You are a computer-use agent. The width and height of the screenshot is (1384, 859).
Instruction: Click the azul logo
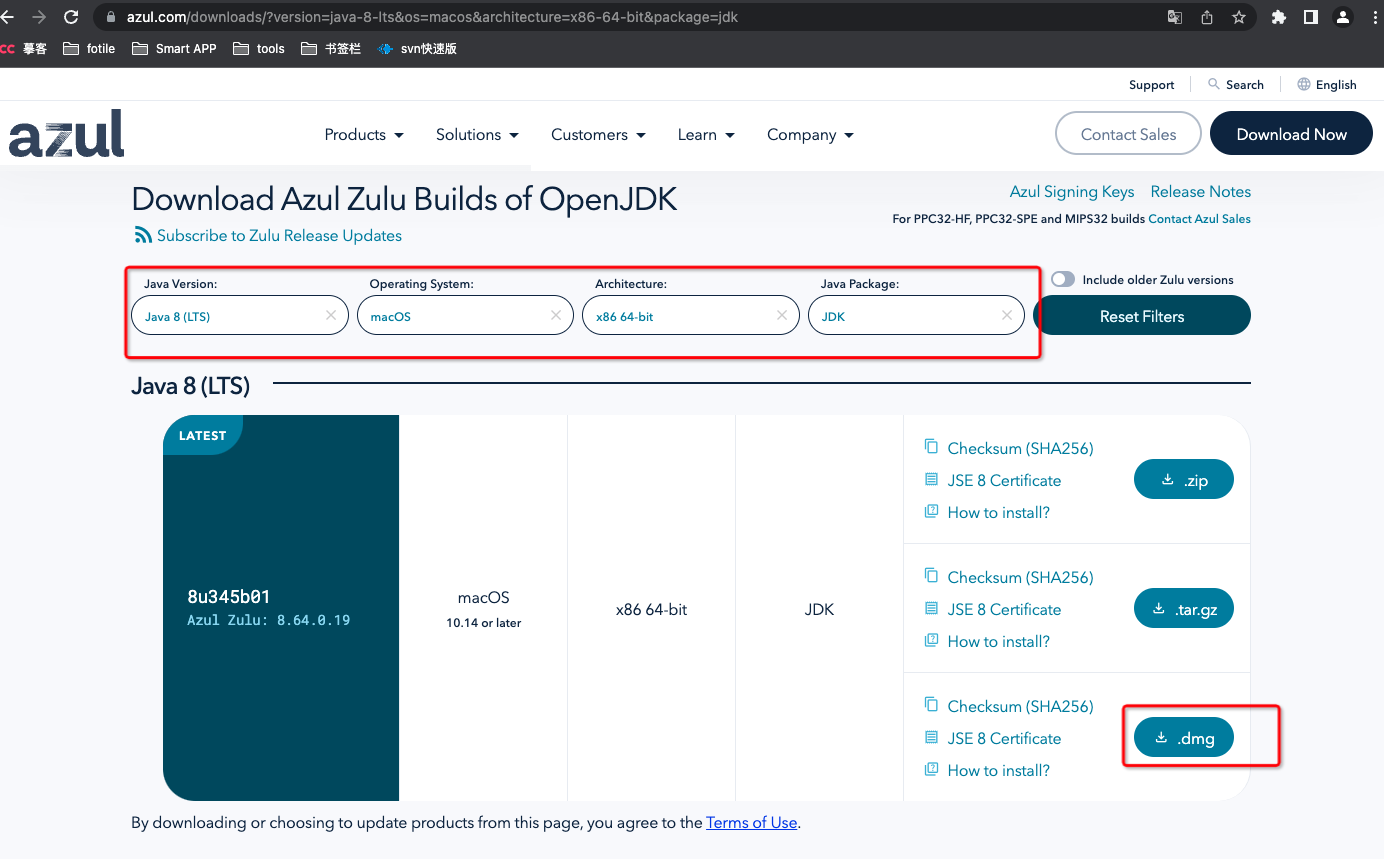click(x=66, y=134)
